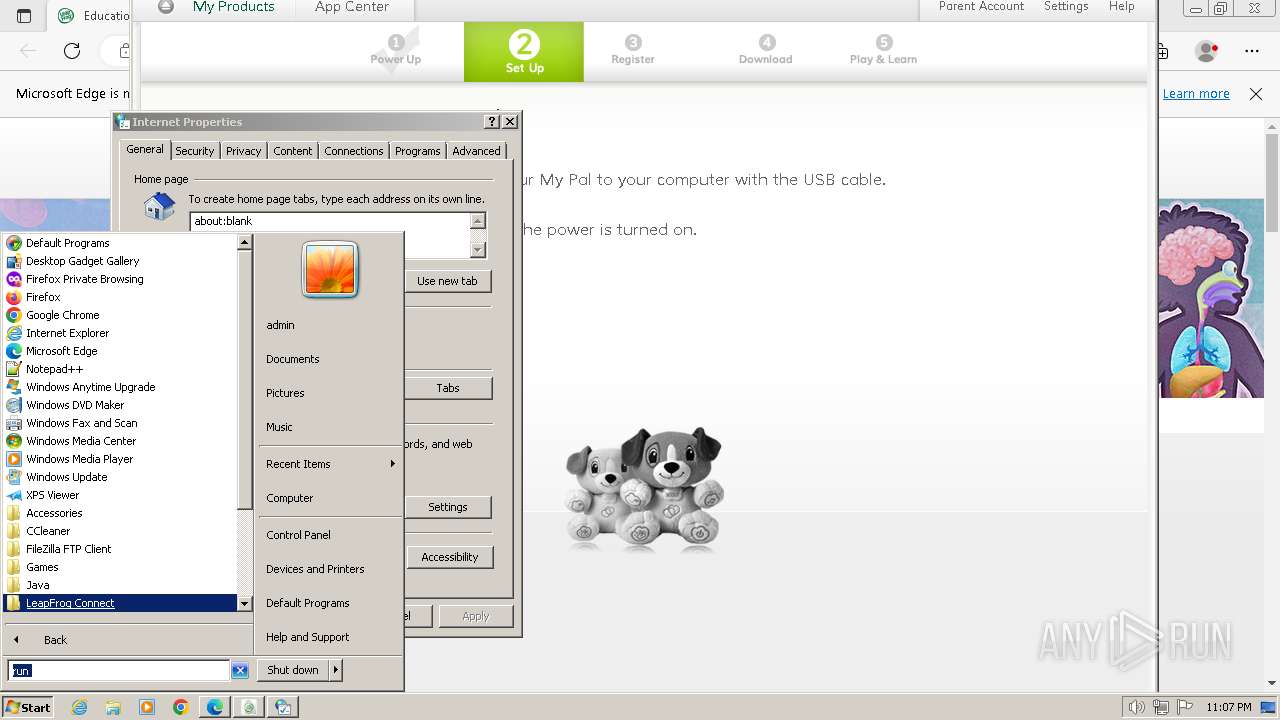Click the Shut down button
This screenshot has height=720, width=1280.
tap(293, 670)
